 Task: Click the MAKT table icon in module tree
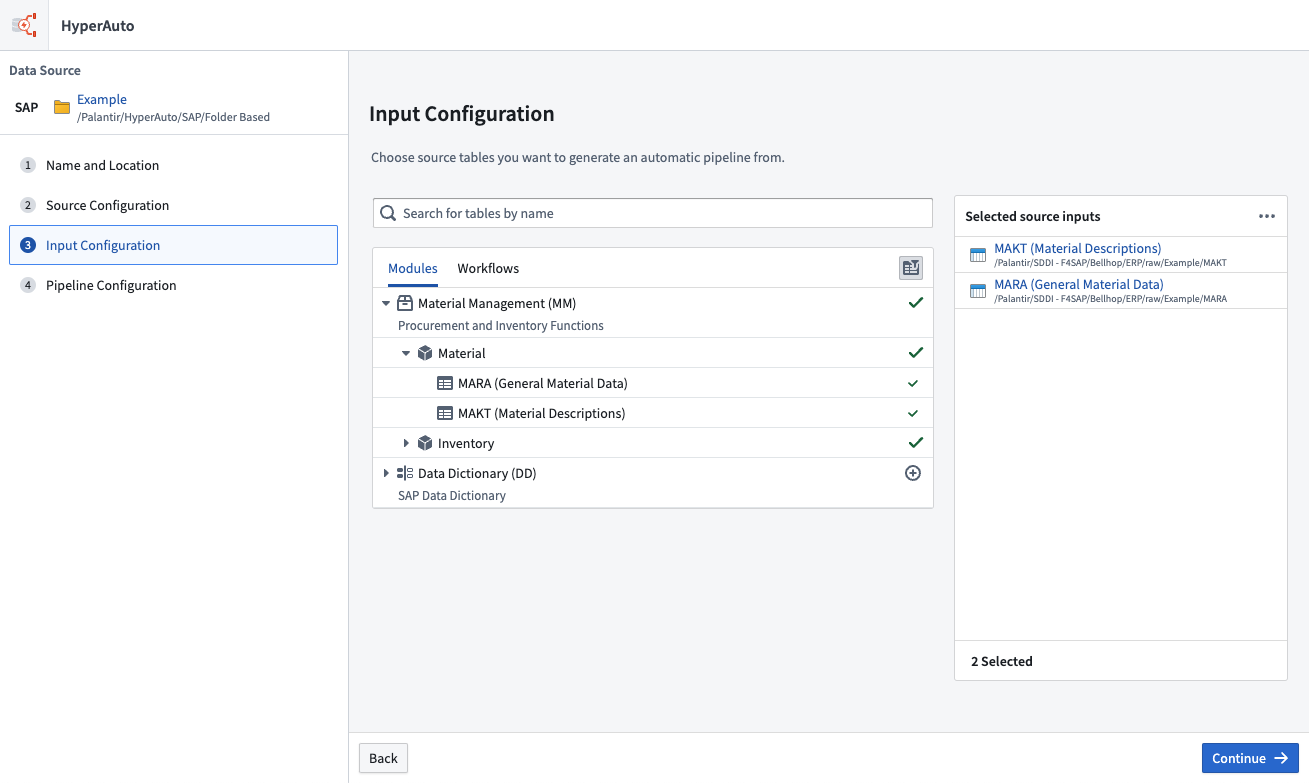[x=445, y=413]
